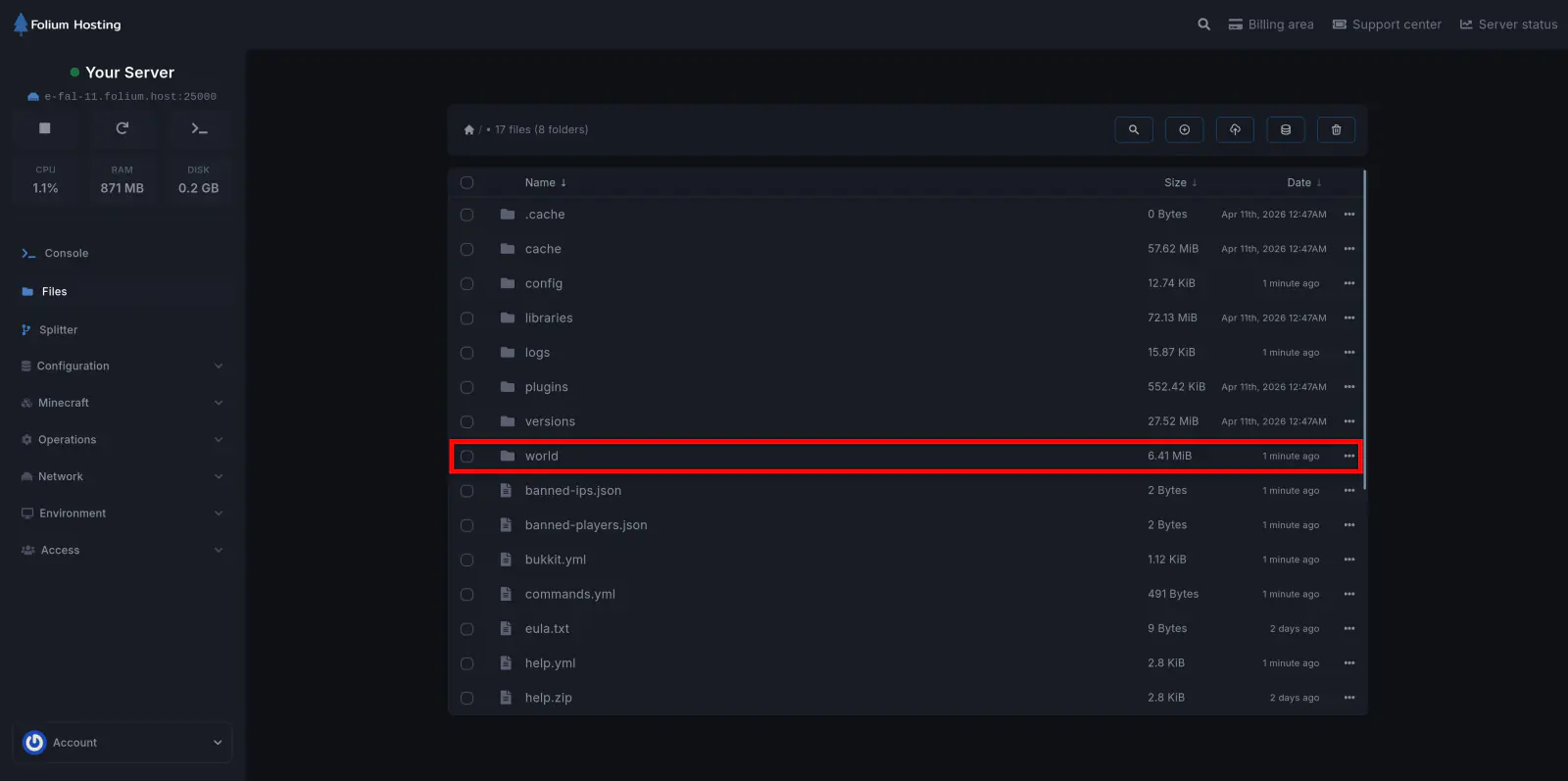Open the Splitter sidebar item
Screen dimensions: 1568x781
coord(58,330)
